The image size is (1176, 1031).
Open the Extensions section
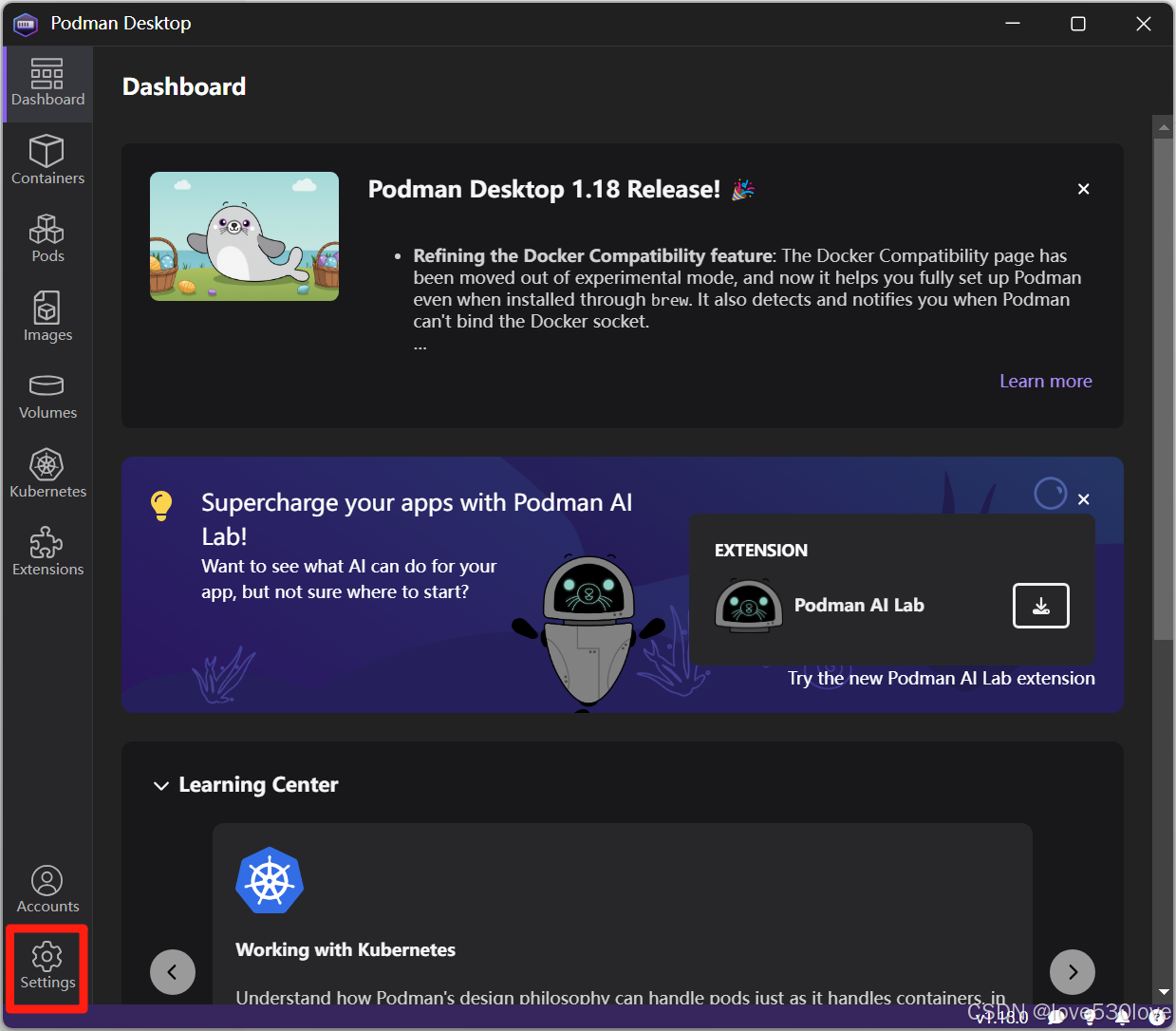tap(47, 552)
